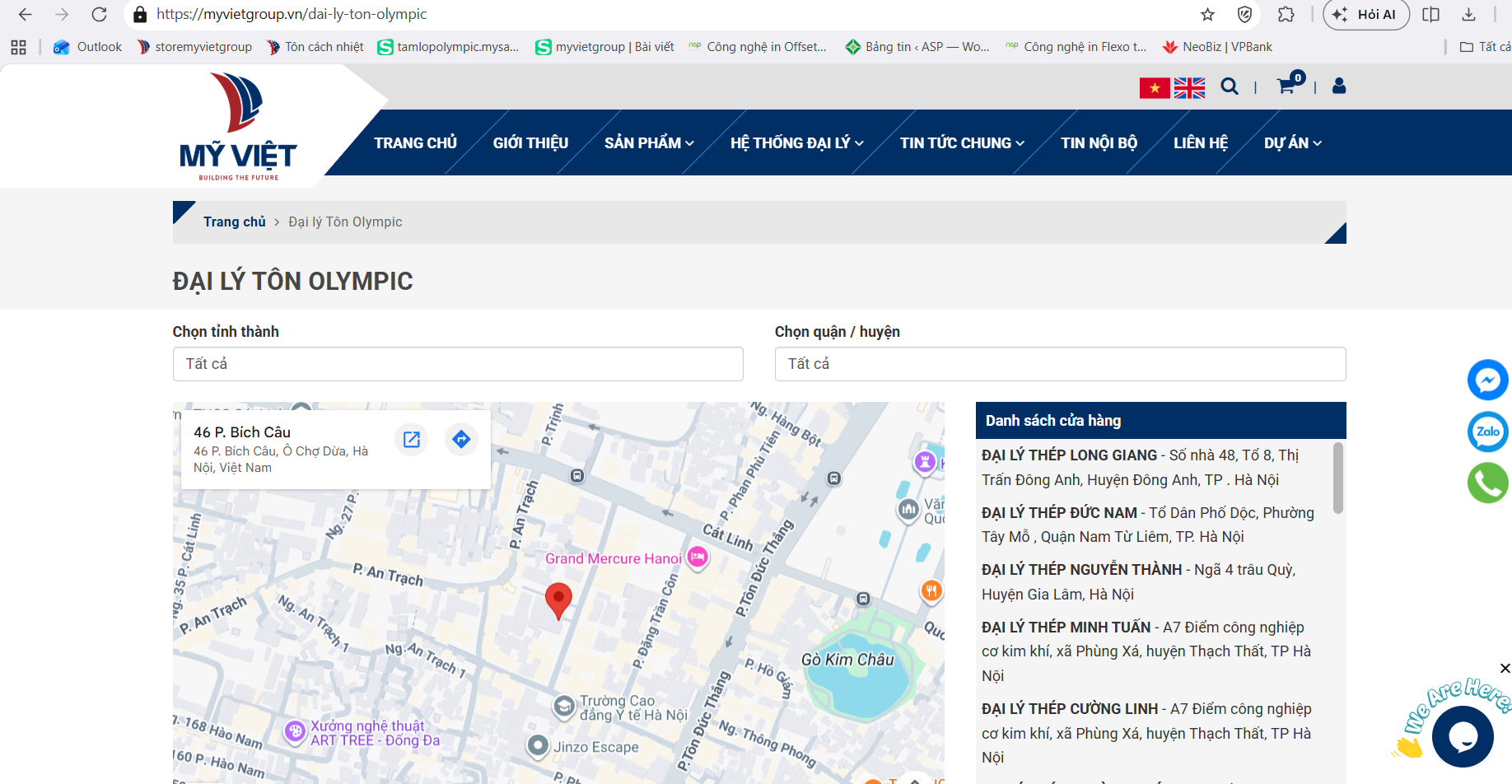1512x784 pixels.
Task: Open Facebook Messenger chat button
Action: click(x=1487, y=380)
